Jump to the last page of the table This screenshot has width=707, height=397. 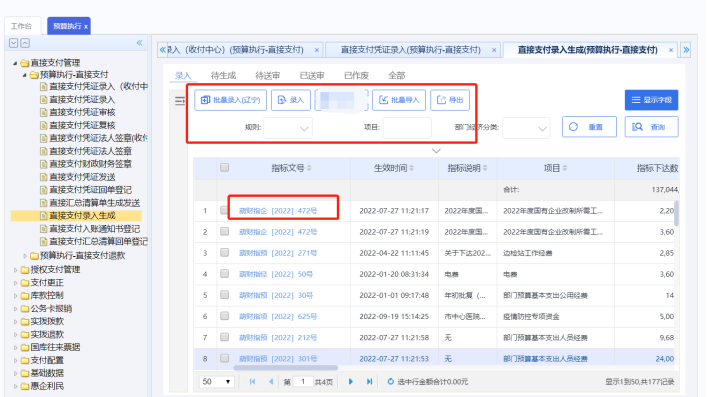click(369, 382)
